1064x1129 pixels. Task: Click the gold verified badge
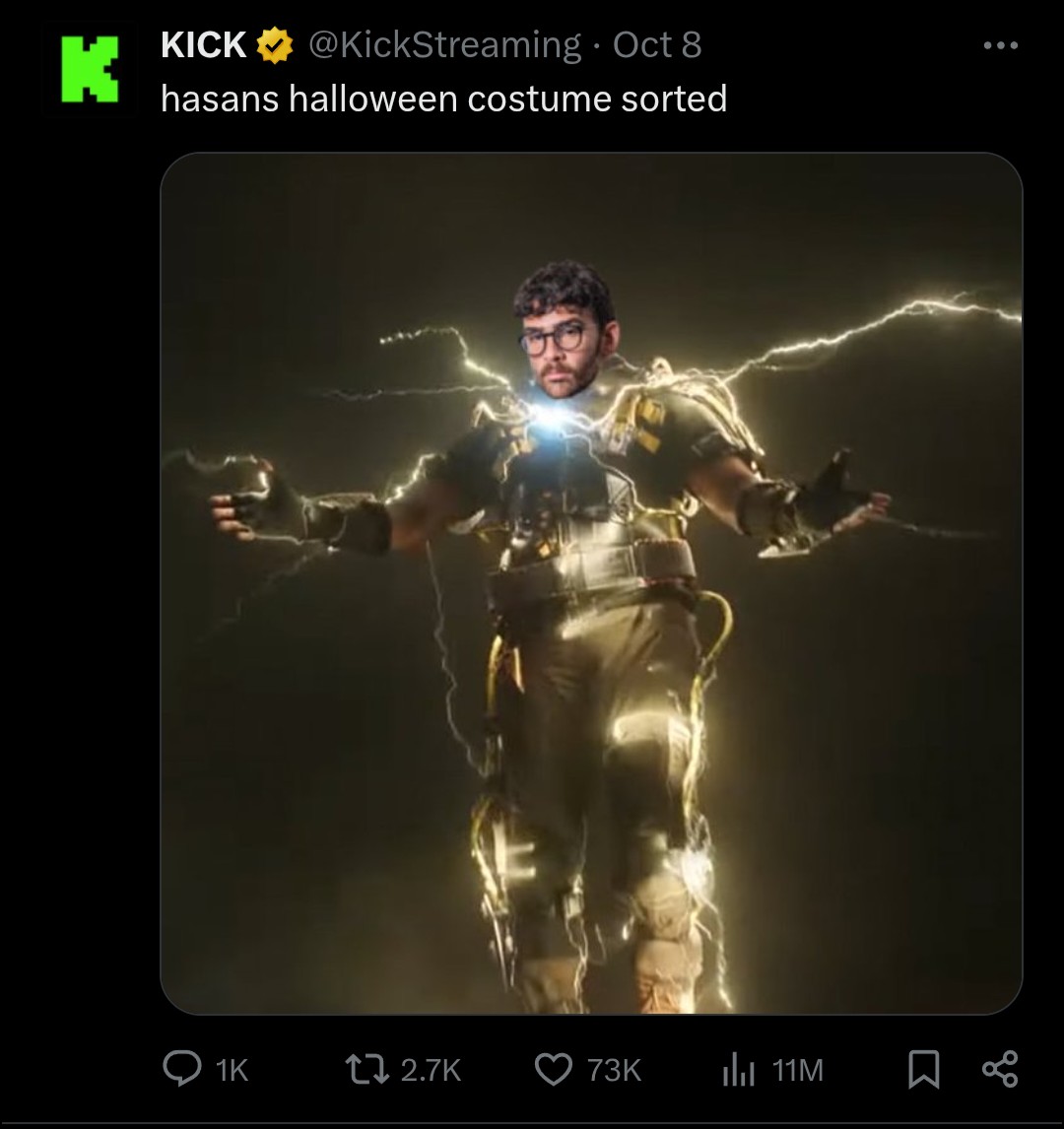(275, 45)
